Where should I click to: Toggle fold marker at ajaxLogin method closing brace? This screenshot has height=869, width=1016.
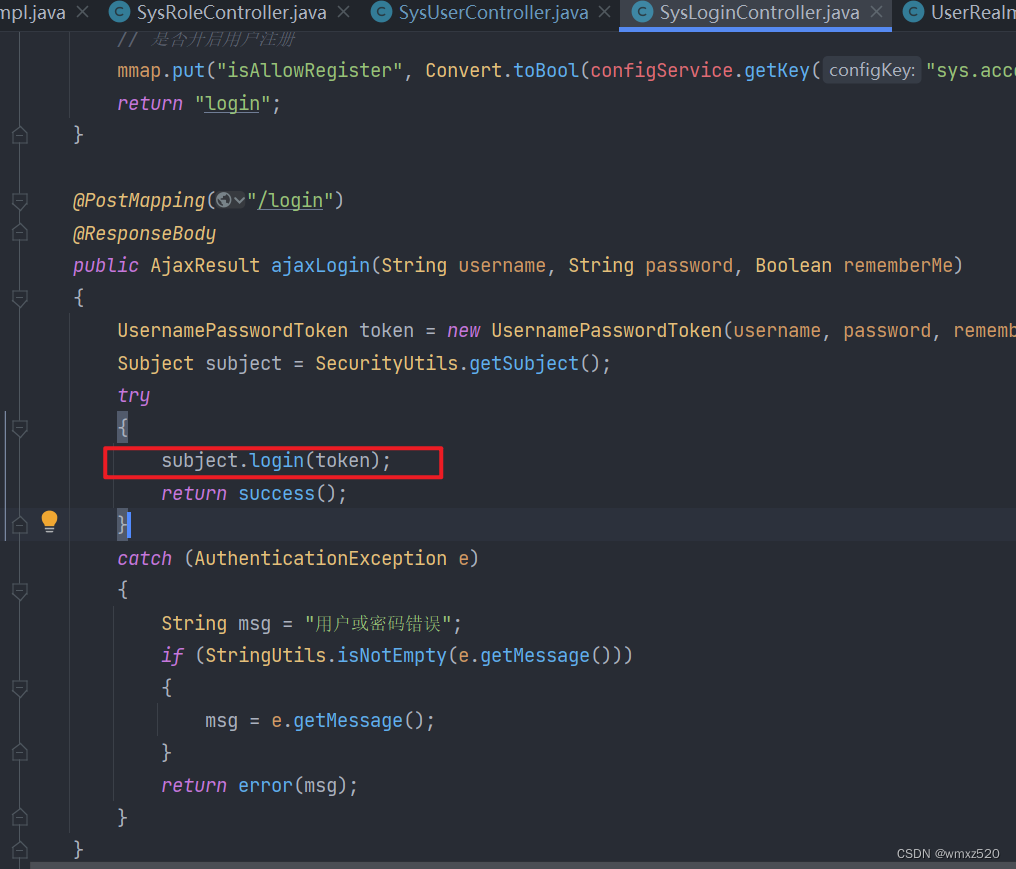pos(20,850)
